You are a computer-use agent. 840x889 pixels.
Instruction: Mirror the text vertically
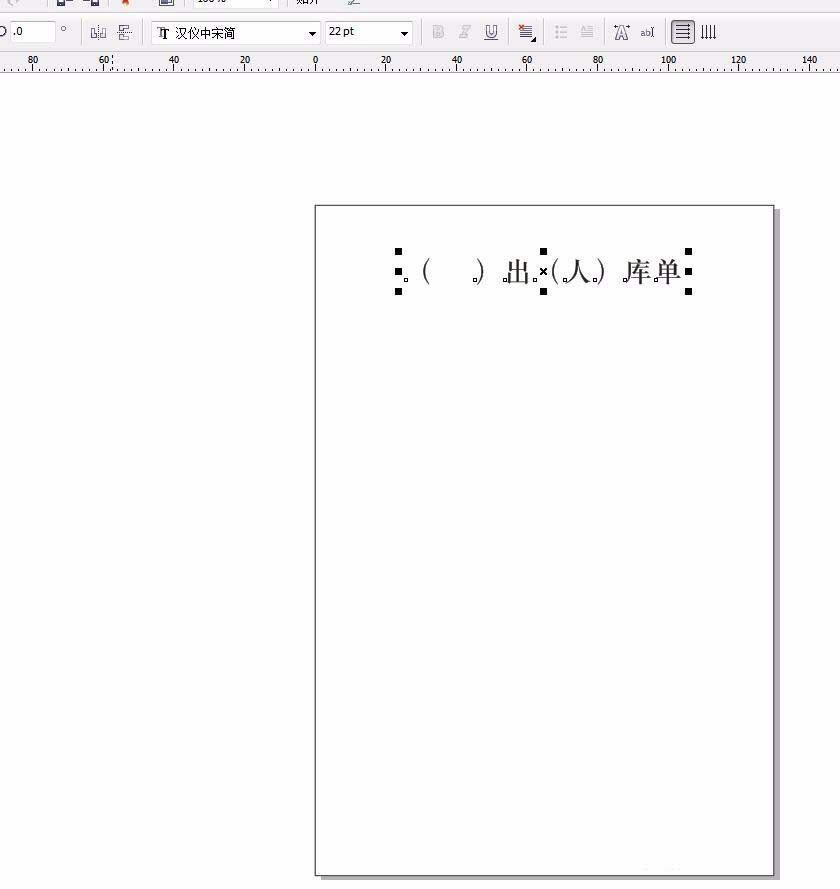pyautogui.click(x=122, y=32)
